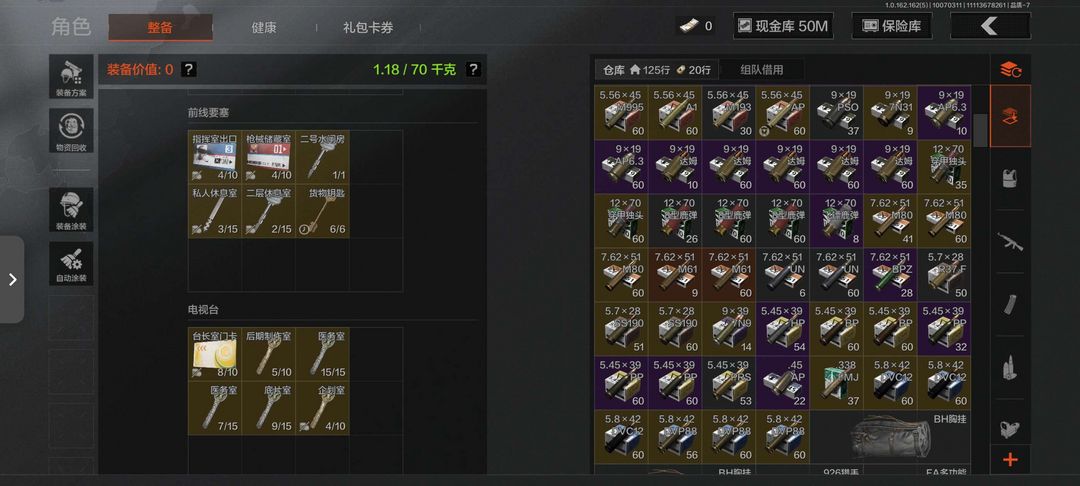This screenshot has width=1080, height=486.
Task: Open the 装备涂装 skin icon
Action: coord(71,210)
